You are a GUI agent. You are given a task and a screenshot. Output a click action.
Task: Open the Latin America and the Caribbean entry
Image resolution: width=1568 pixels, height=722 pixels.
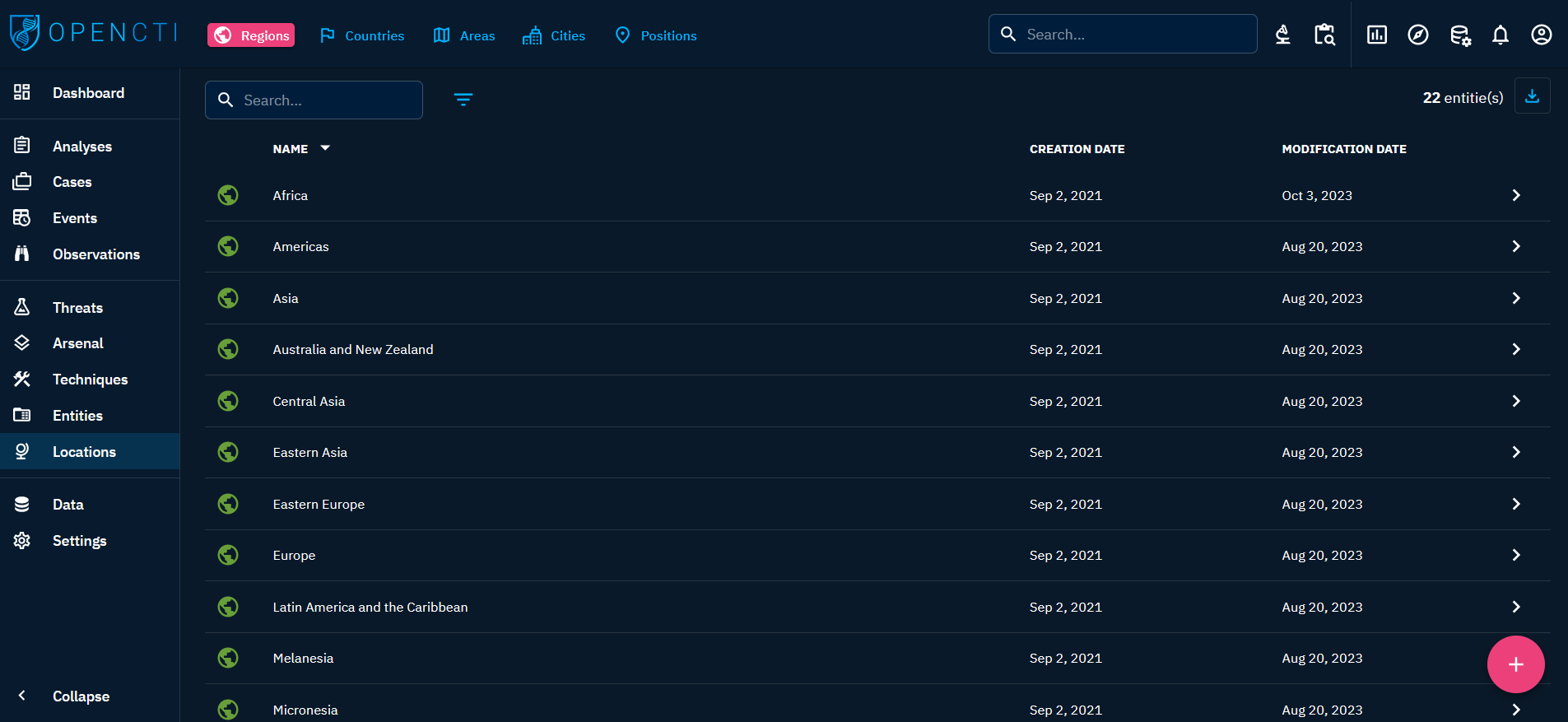[370, 607]
